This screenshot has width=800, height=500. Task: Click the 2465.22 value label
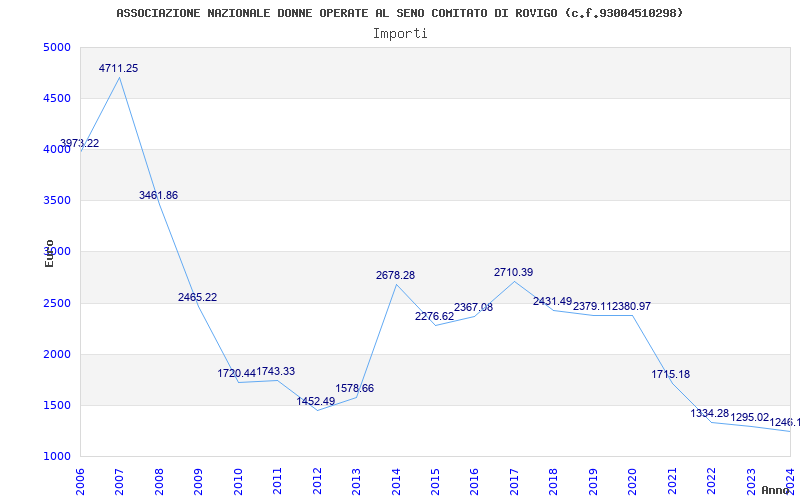click(197, 297)
